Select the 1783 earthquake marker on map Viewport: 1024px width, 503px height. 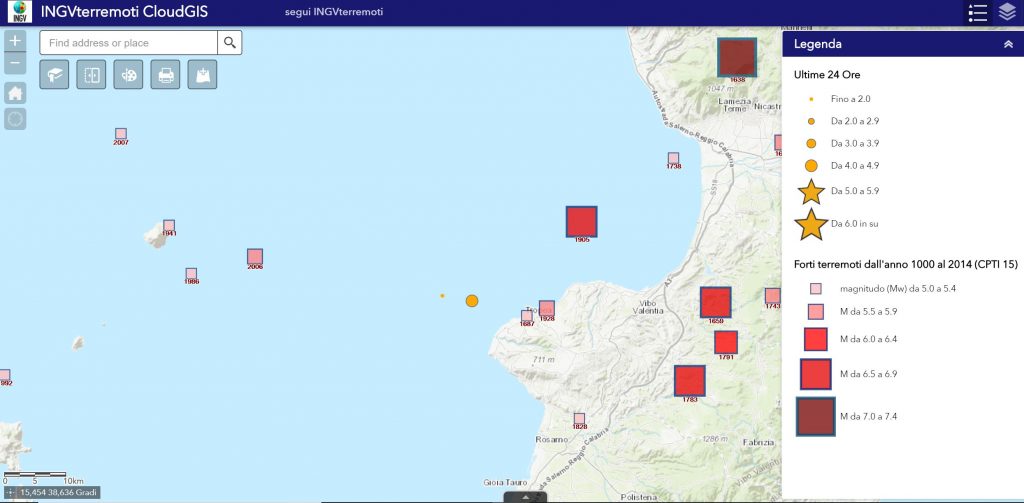click(x=689, y=381)
